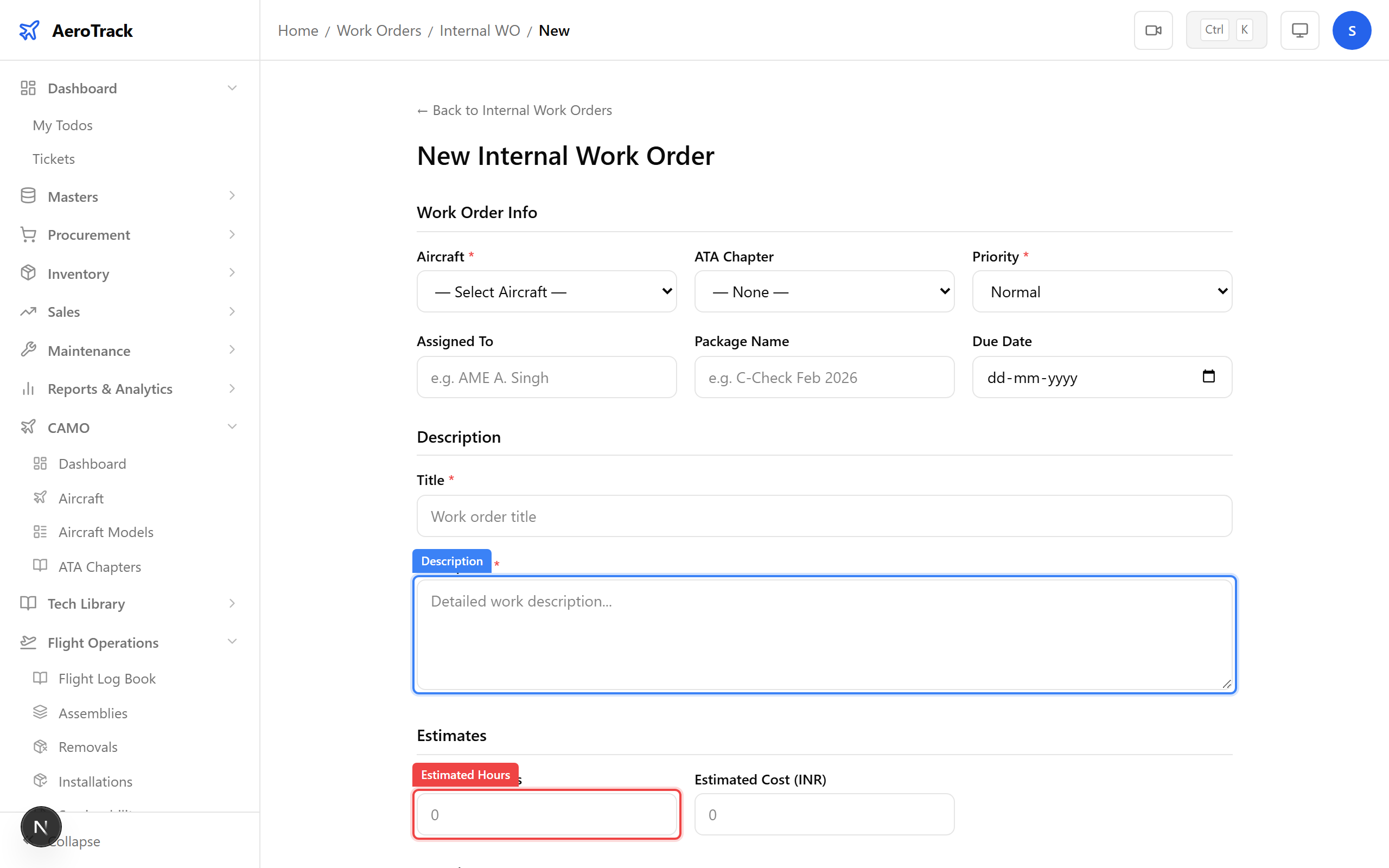The height and width of the screenshot is (868, 1389).
Task: Click Back to Internal Work Orders
Action: point(514,110)
